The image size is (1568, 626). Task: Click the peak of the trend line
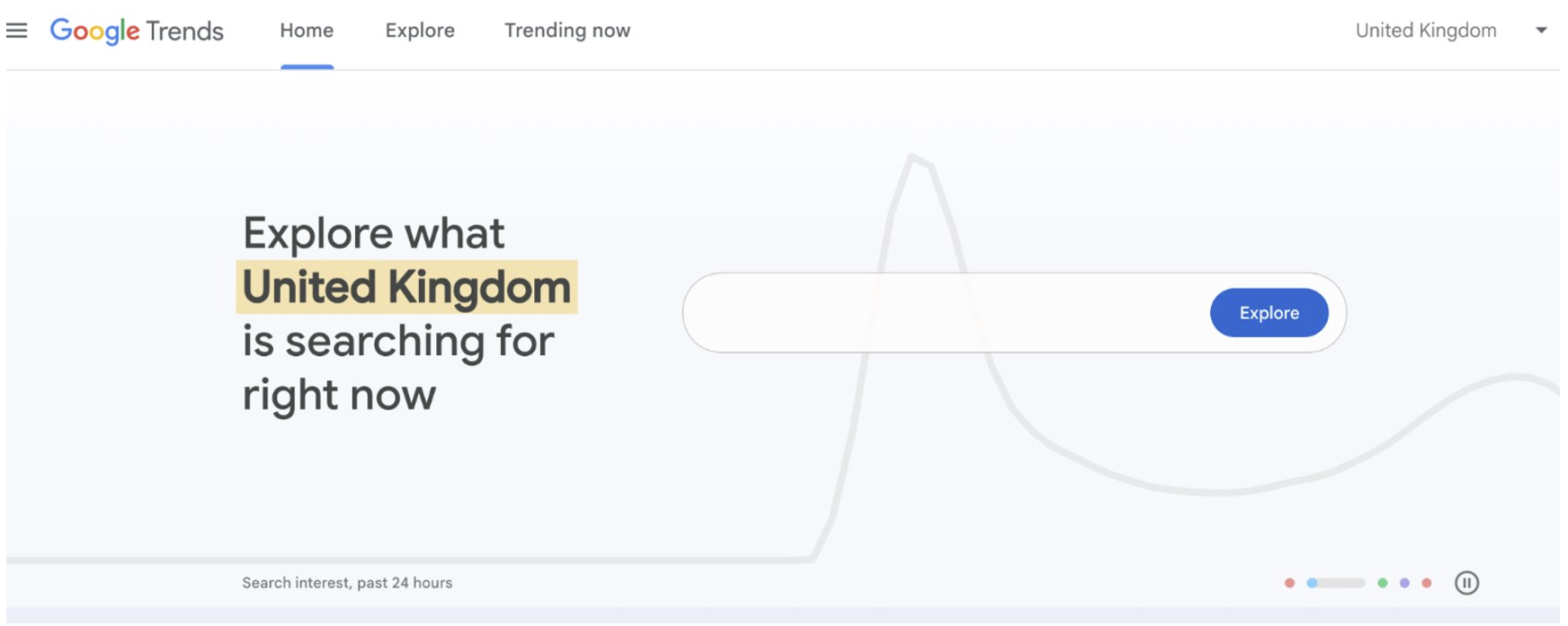(913, 157)
